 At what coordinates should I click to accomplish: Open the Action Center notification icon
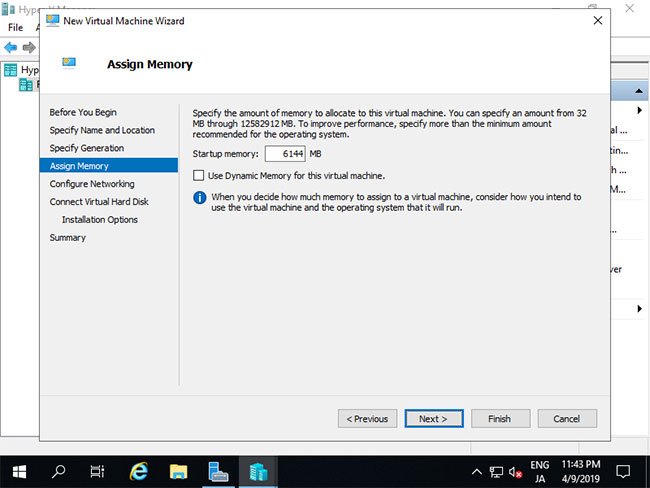623,472
